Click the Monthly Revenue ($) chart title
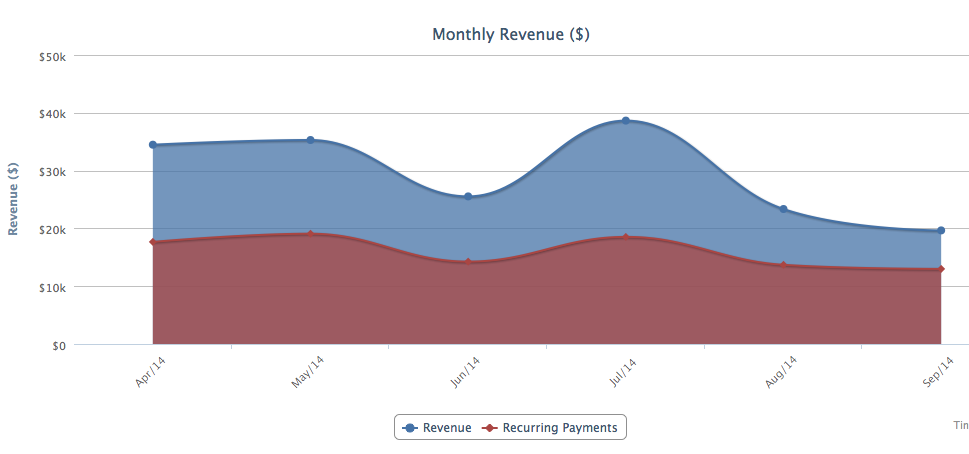 click(x=510, y=34)
